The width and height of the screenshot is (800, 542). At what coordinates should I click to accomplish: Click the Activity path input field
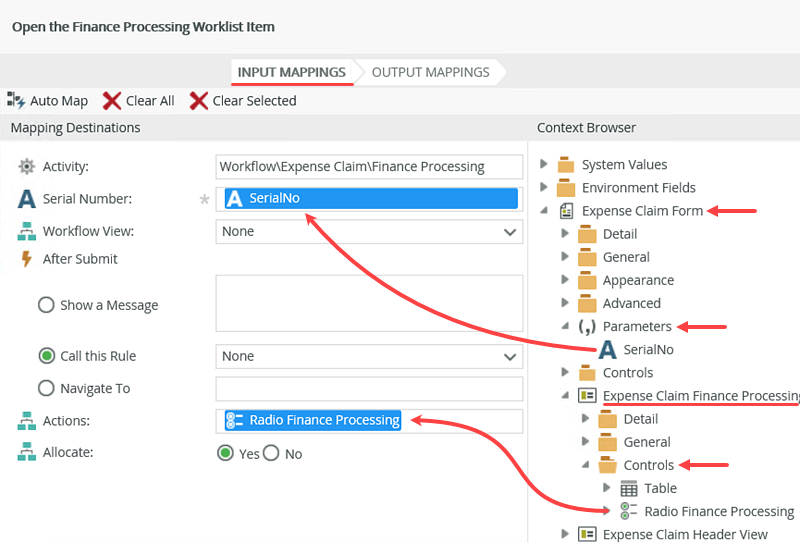[x=369, y=167]
